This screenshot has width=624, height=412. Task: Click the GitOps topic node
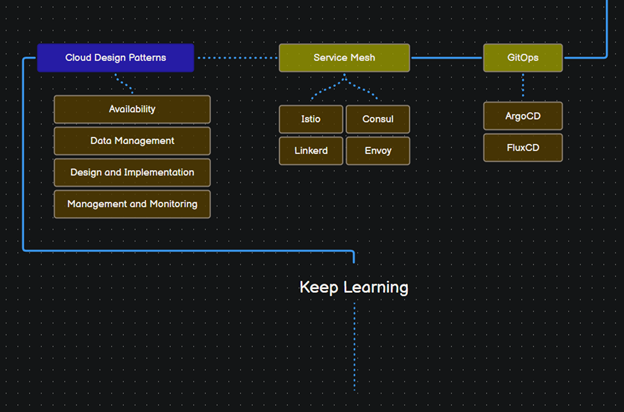click(x=522, y=58)
